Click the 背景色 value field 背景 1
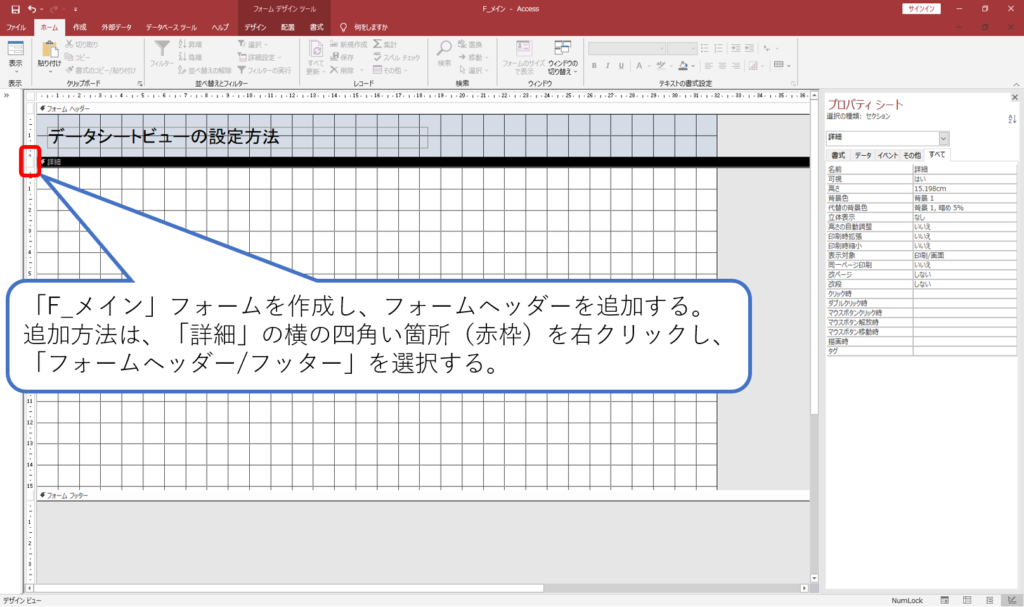The width and height of the screenshot is (1024, 607). [x=965, y=198]
